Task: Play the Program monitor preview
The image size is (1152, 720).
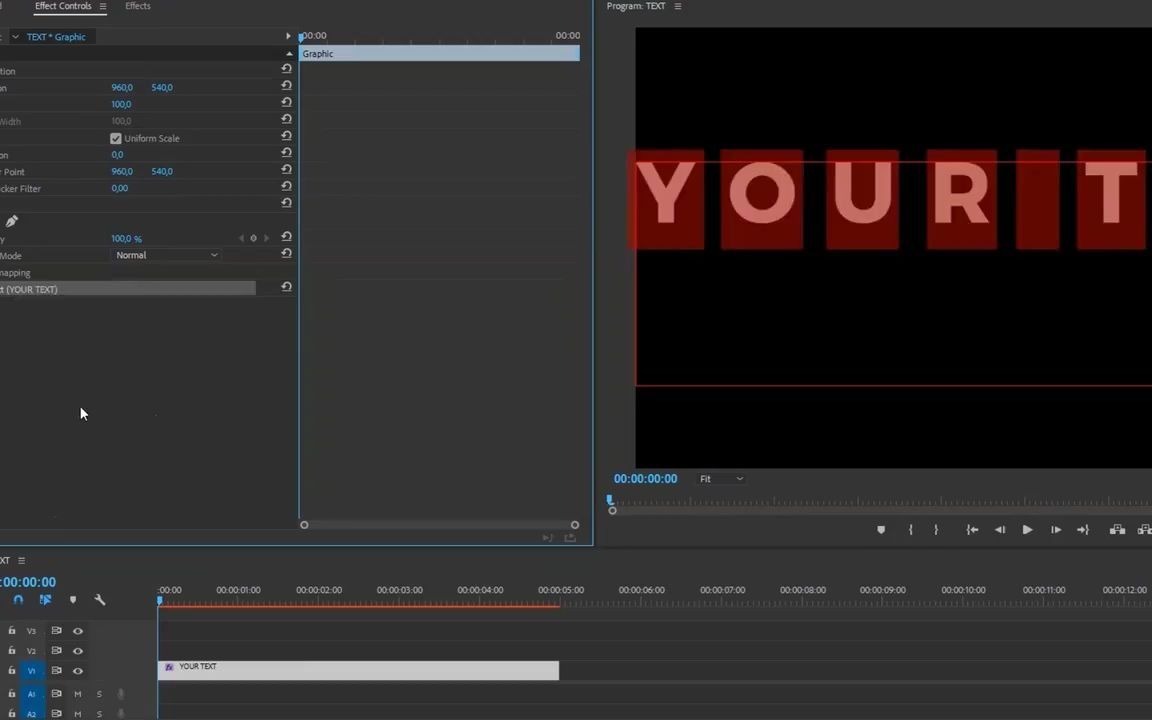Action: [1028, 530]
